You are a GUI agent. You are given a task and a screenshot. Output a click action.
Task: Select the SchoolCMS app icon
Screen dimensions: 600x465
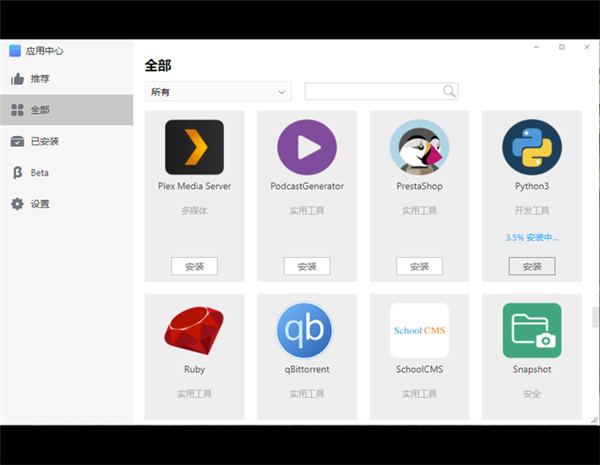pyautogui.click(x=419, y=331)
